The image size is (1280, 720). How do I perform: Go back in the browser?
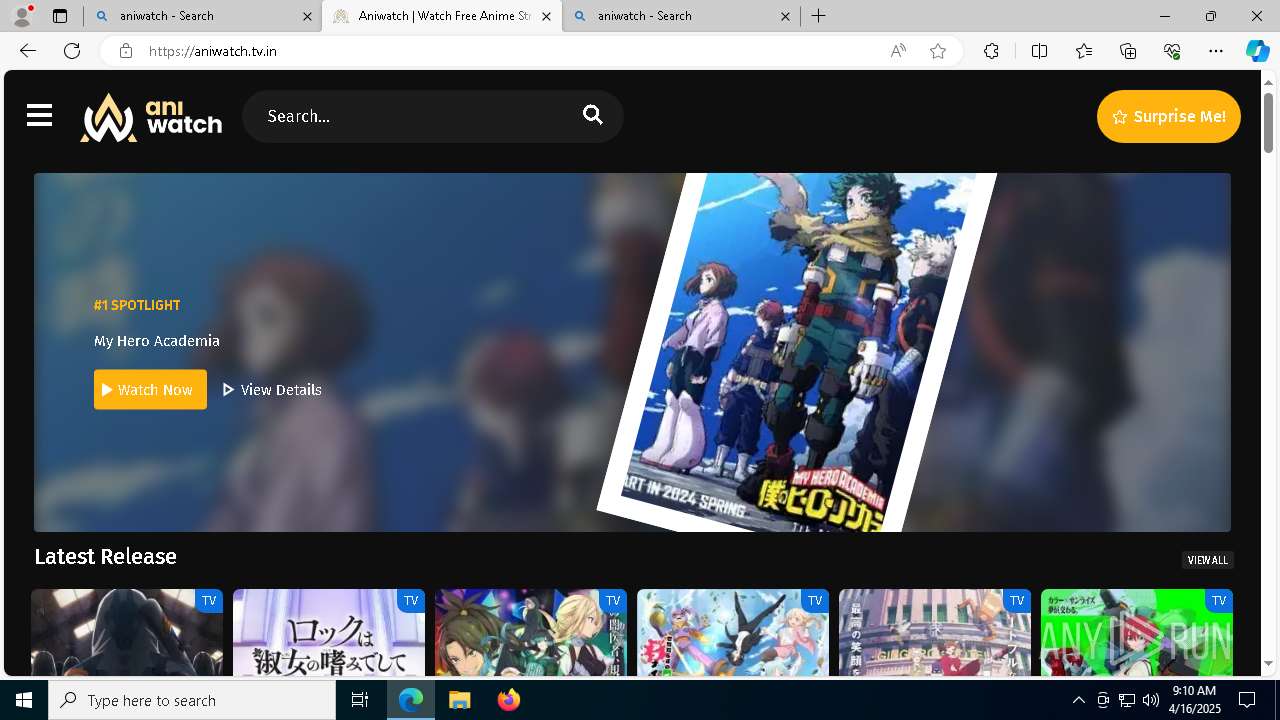coord(28,51)
